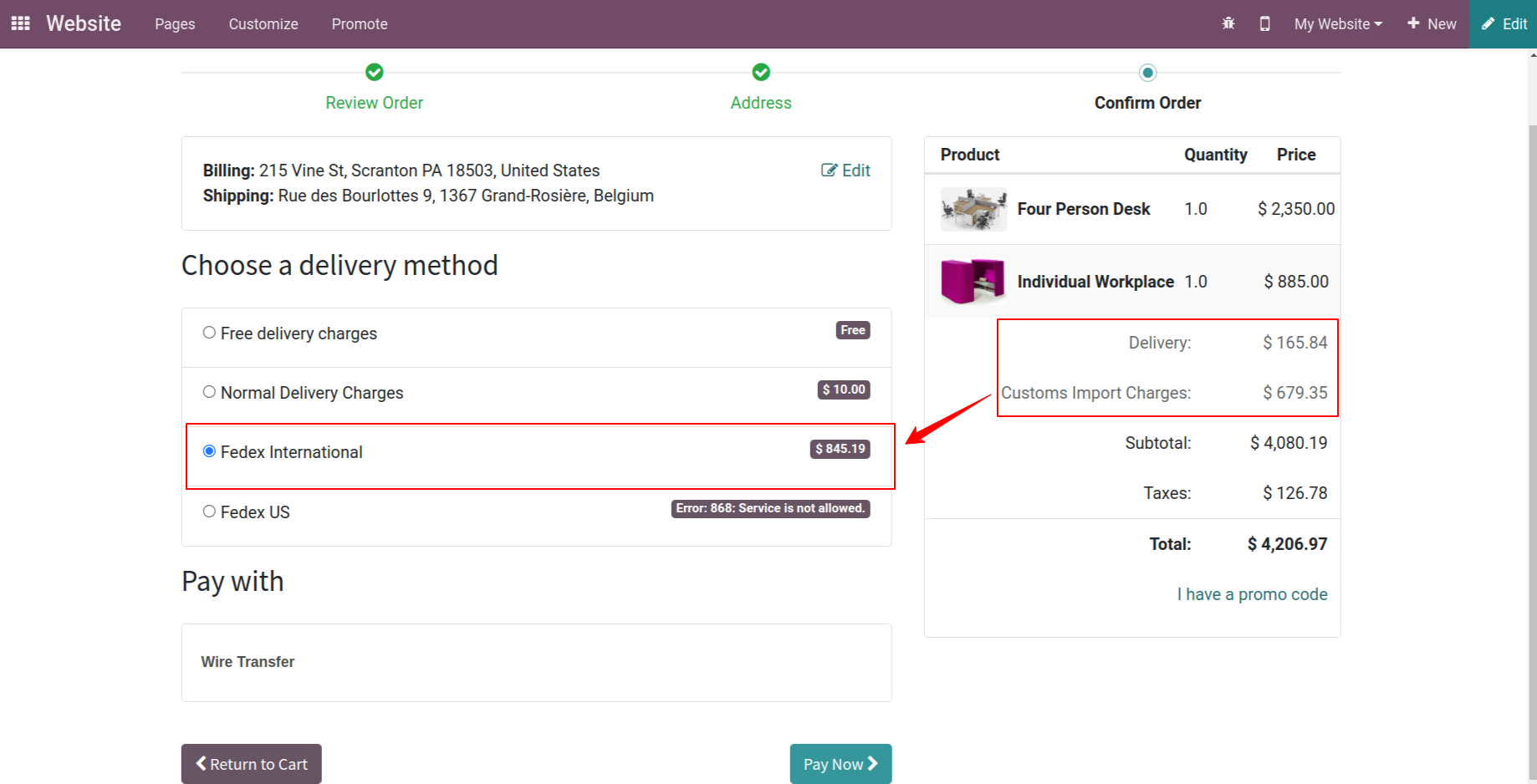Click the Product column header

coord(970,155)
